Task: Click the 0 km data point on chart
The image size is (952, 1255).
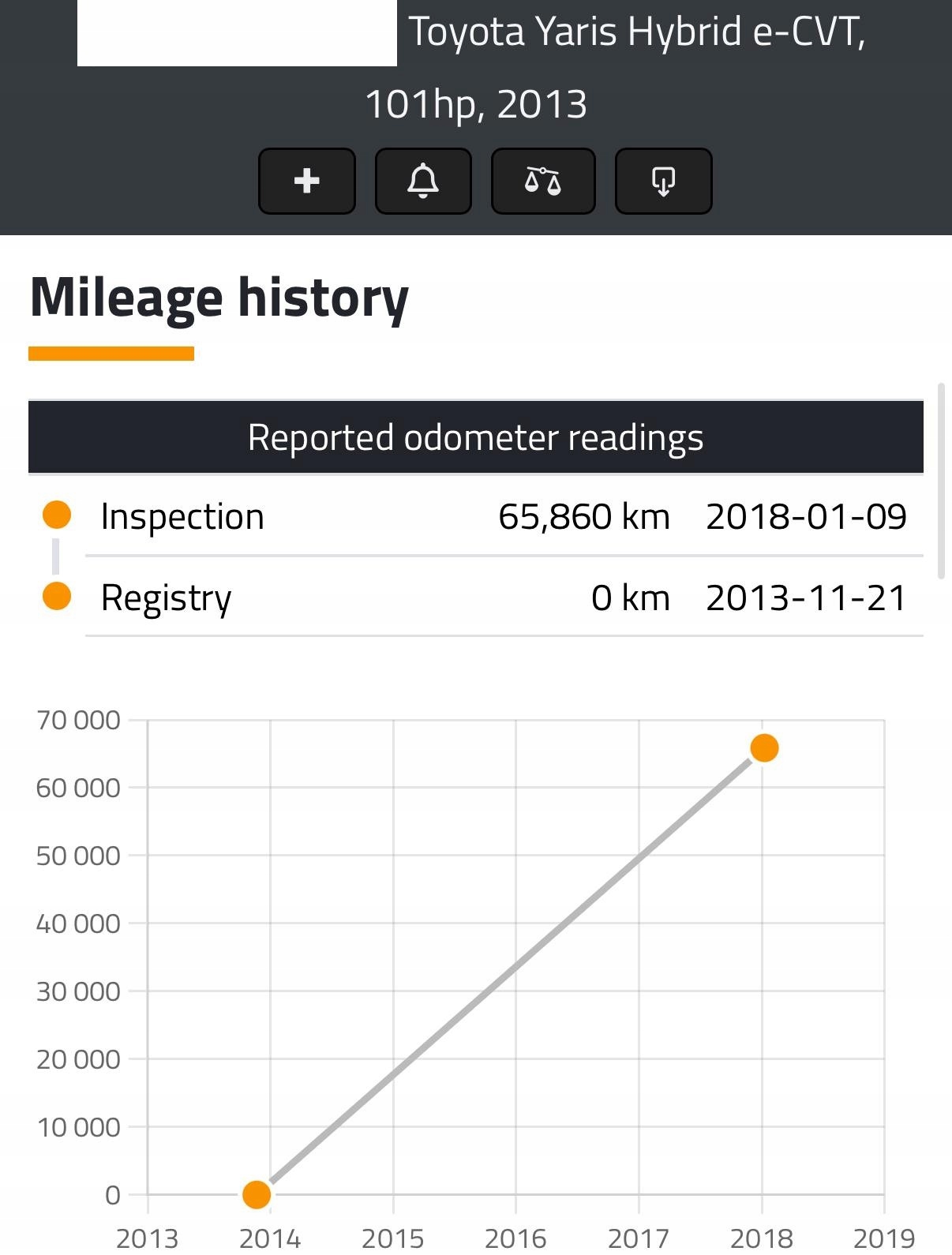Action: click(257, 1194)
